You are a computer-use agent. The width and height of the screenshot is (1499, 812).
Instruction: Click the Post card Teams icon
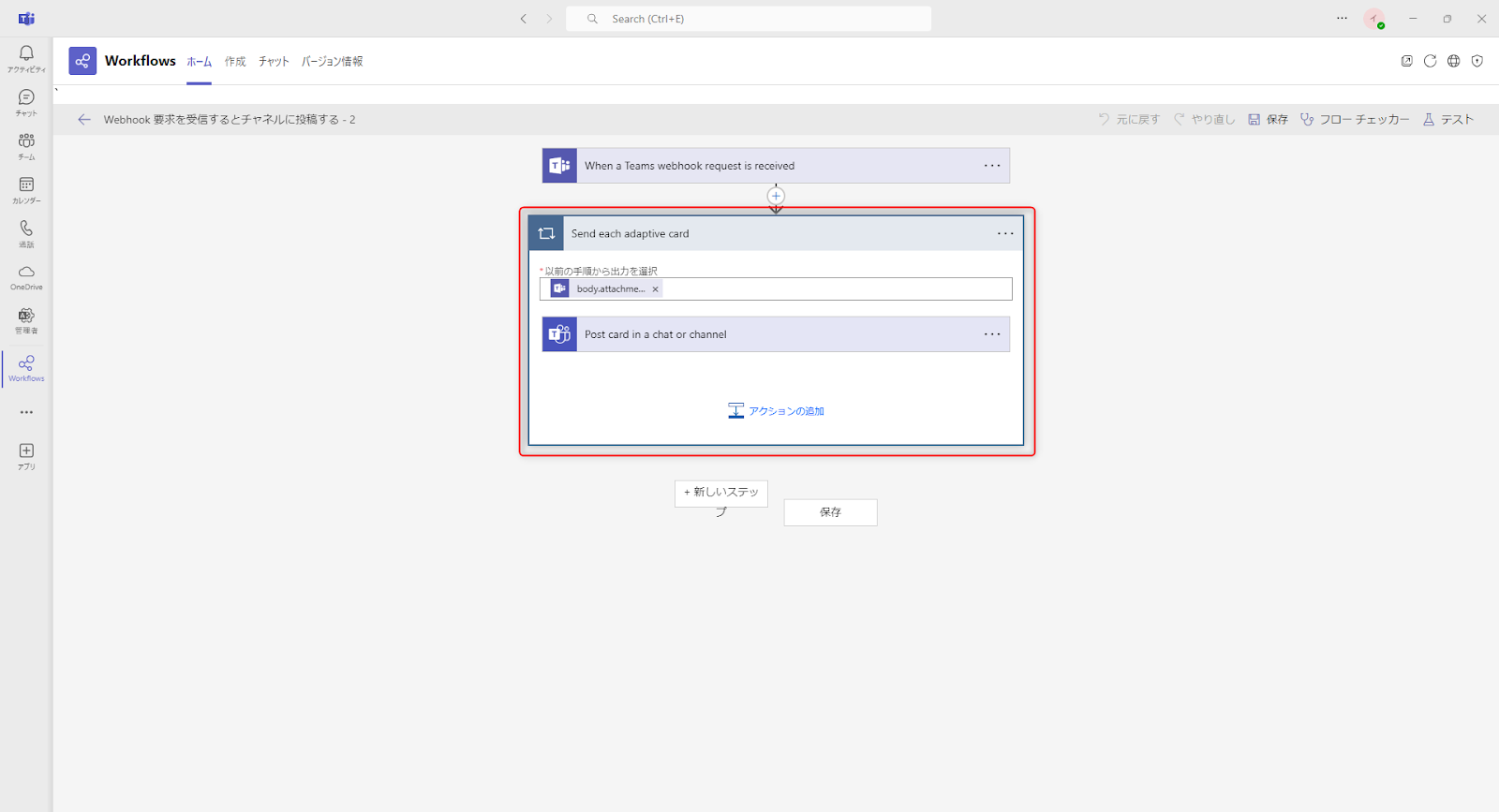[559, 334]
